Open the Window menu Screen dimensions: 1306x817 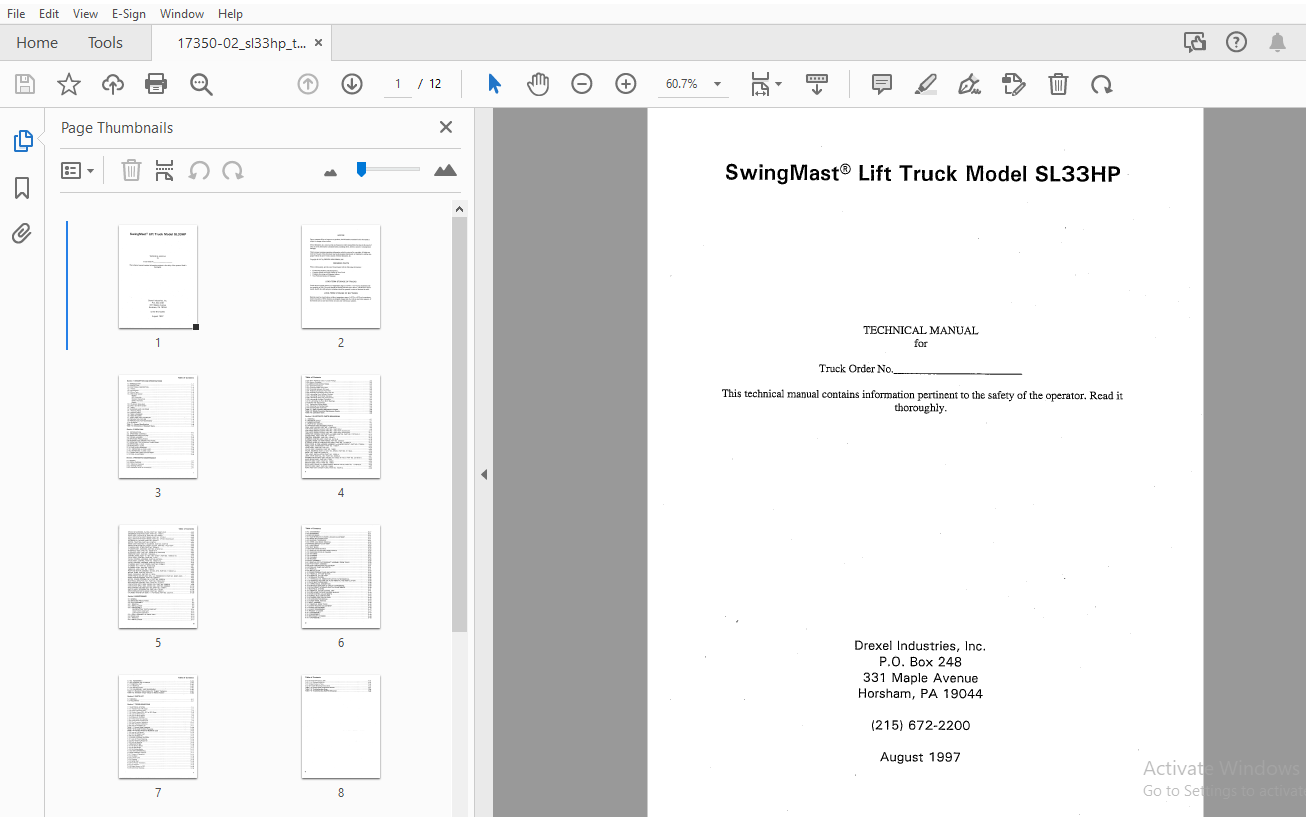[x=182, y=13]
